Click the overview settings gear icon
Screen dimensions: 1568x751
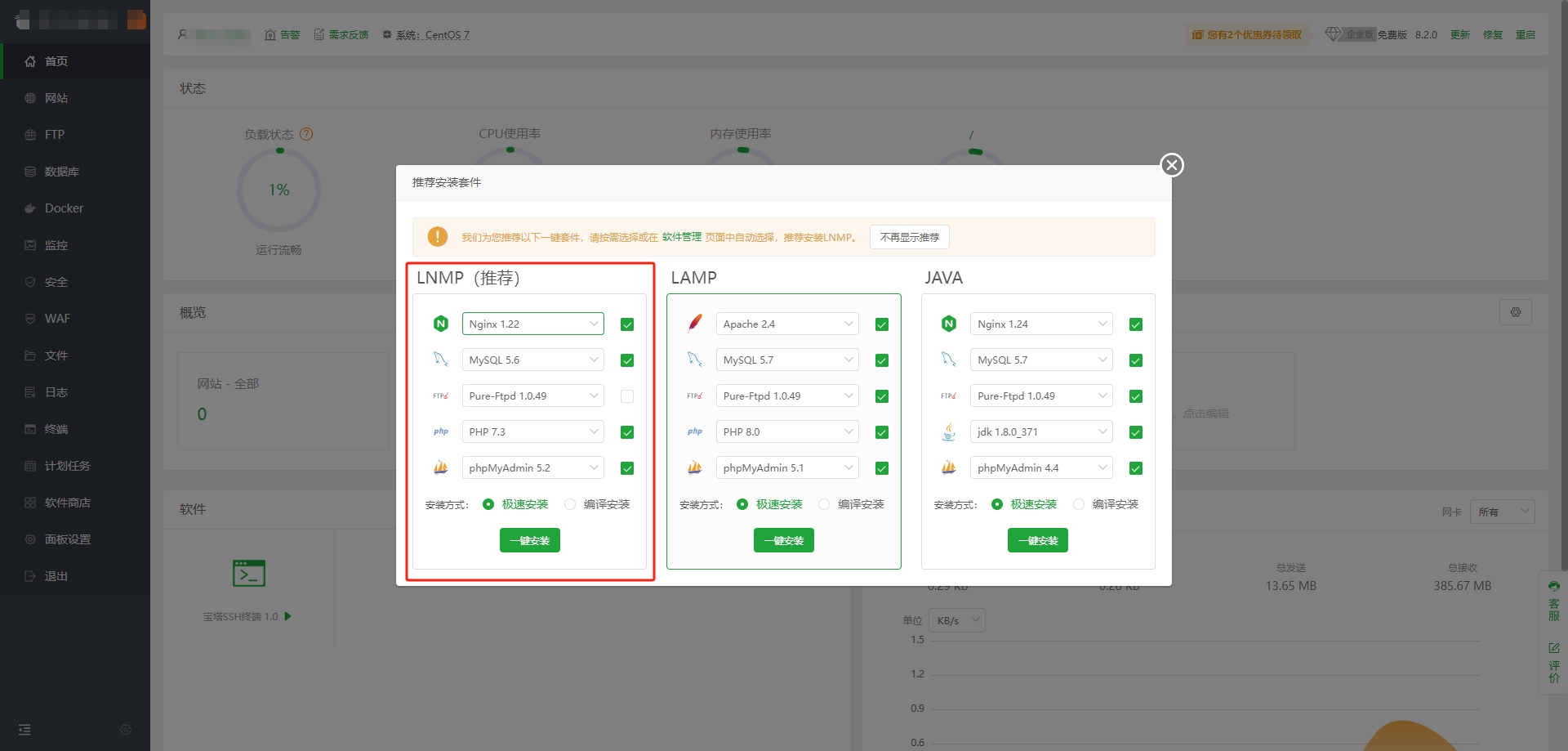click(x=1515, y=312)
